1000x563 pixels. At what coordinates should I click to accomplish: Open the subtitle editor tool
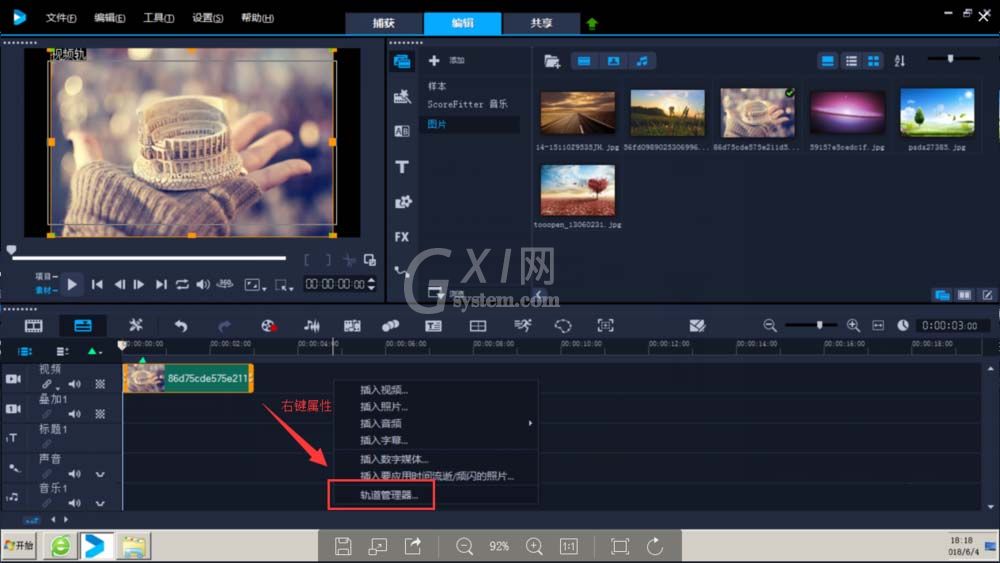pos(433,326)
